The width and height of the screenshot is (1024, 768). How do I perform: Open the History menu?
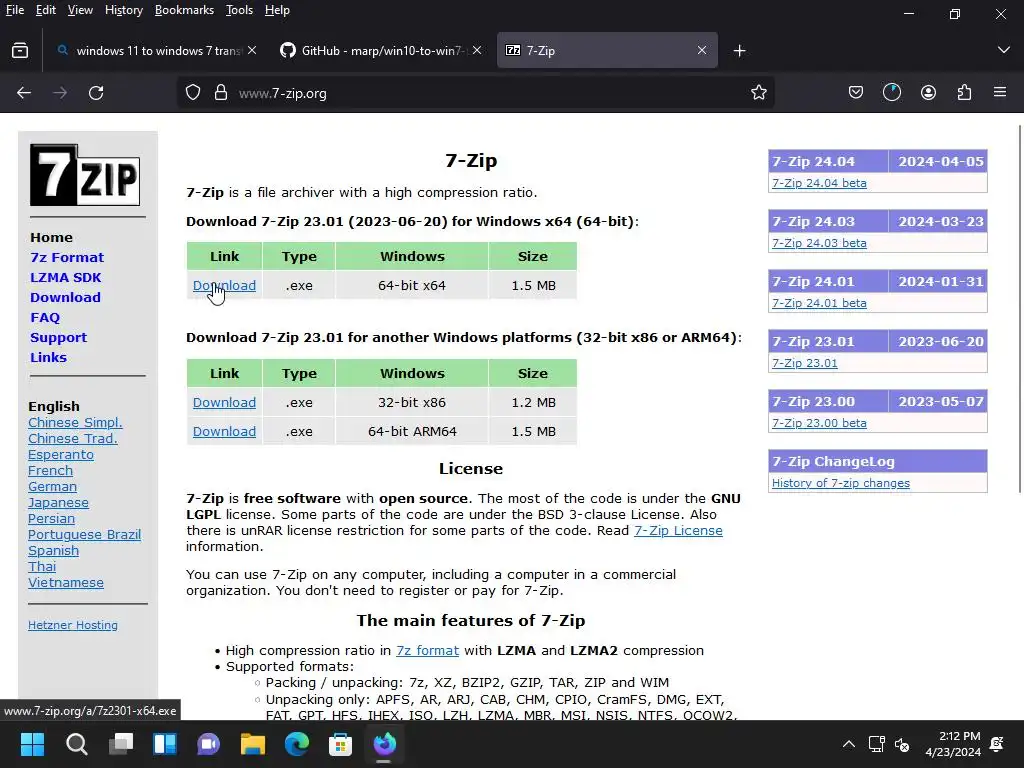click(123, 10)
